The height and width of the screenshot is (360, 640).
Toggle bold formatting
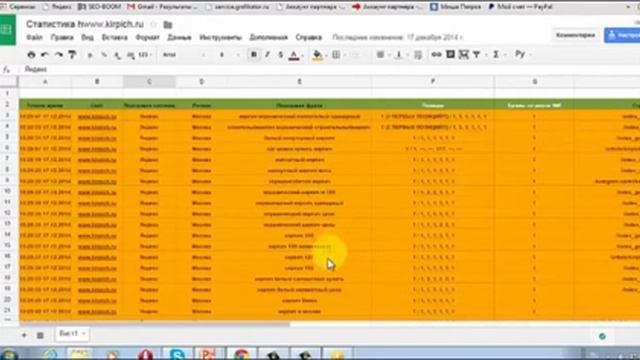253,55
